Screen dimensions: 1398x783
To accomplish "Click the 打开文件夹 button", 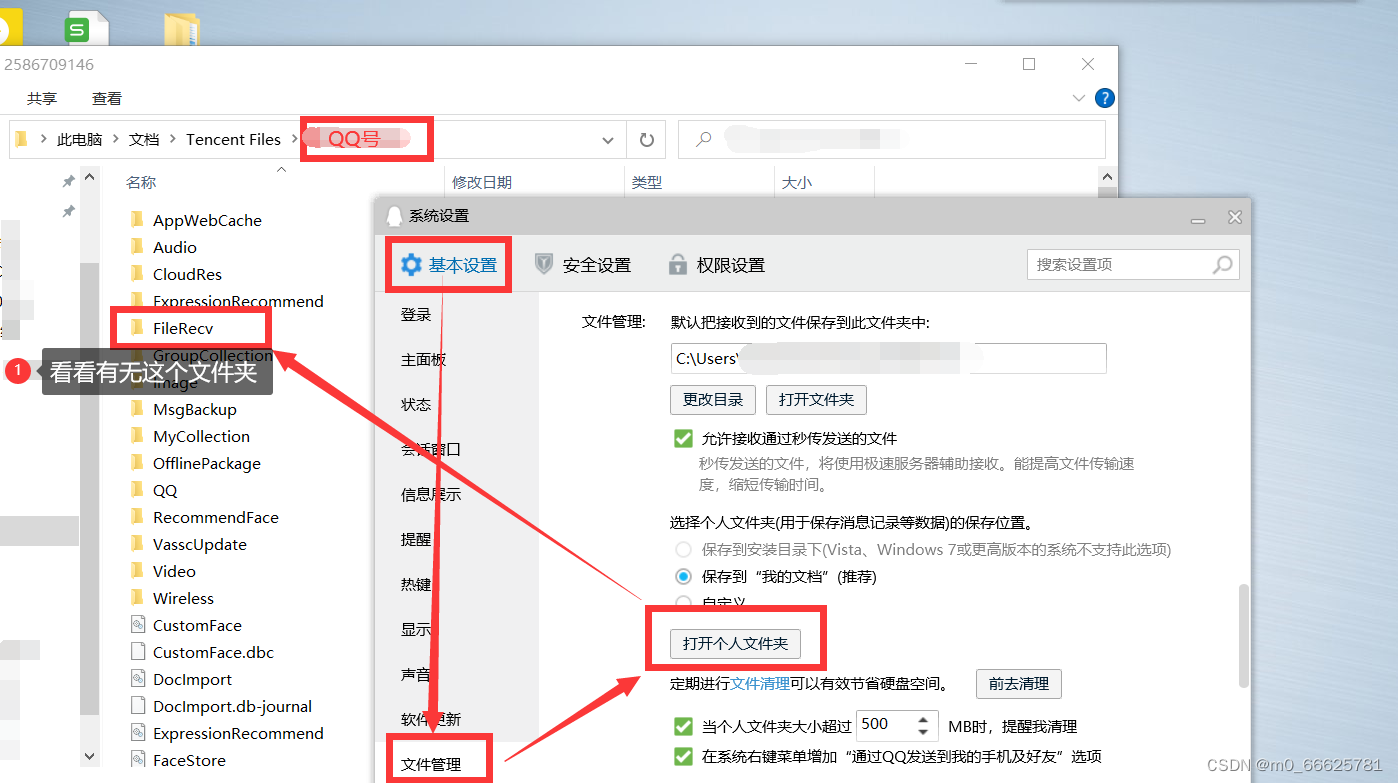I will 816,400.
